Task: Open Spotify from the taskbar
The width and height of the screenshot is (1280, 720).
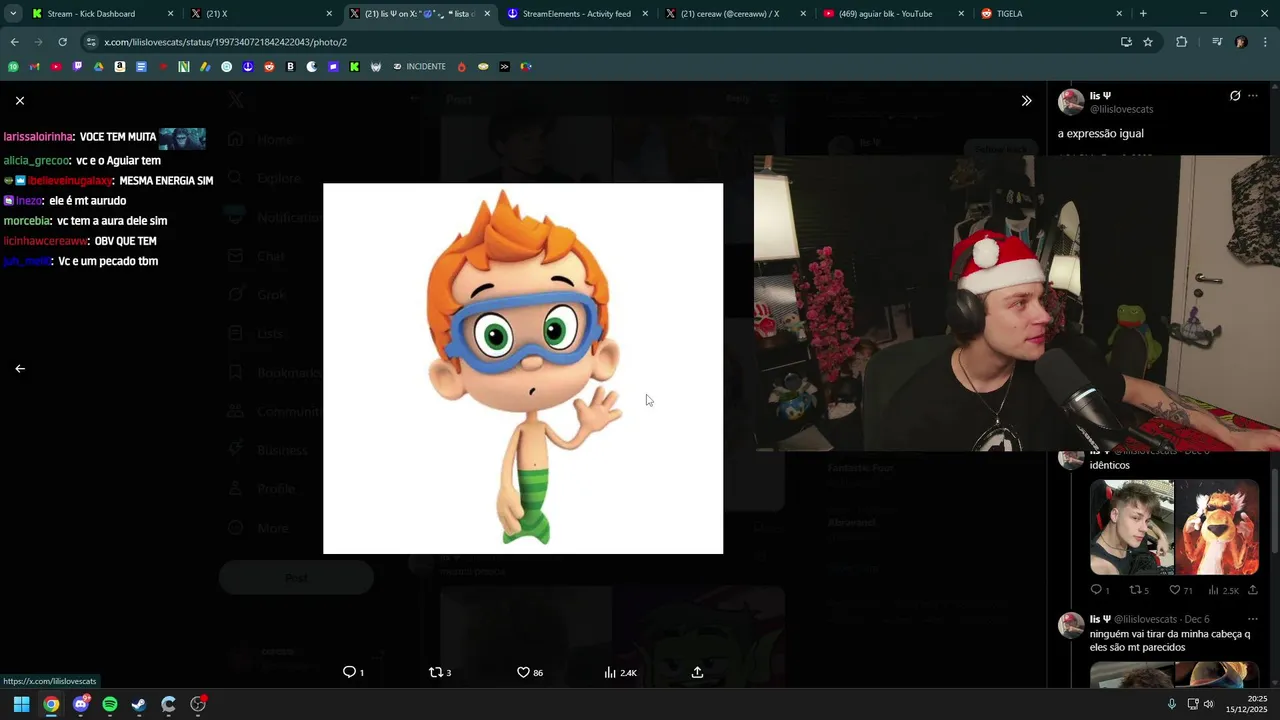Action: click(x=110, y=704)
